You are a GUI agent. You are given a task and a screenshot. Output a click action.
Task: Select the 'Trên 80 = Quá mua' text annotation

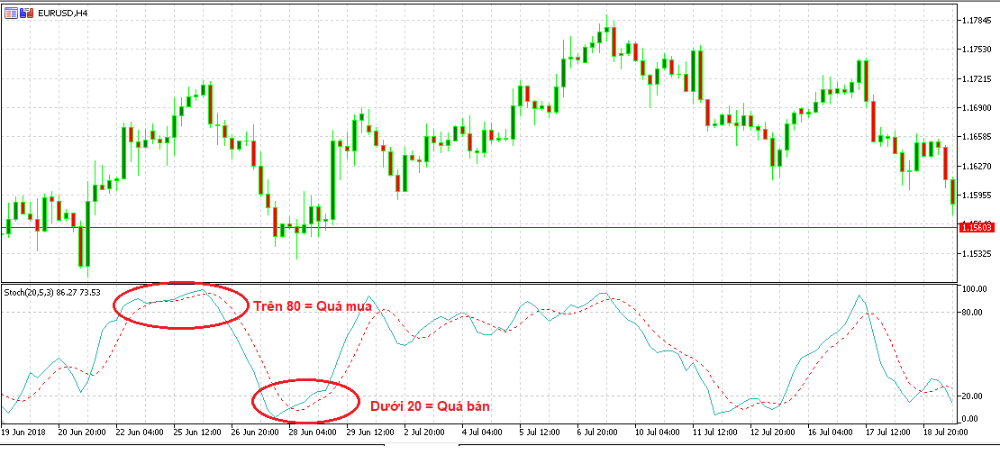(312, 308)
